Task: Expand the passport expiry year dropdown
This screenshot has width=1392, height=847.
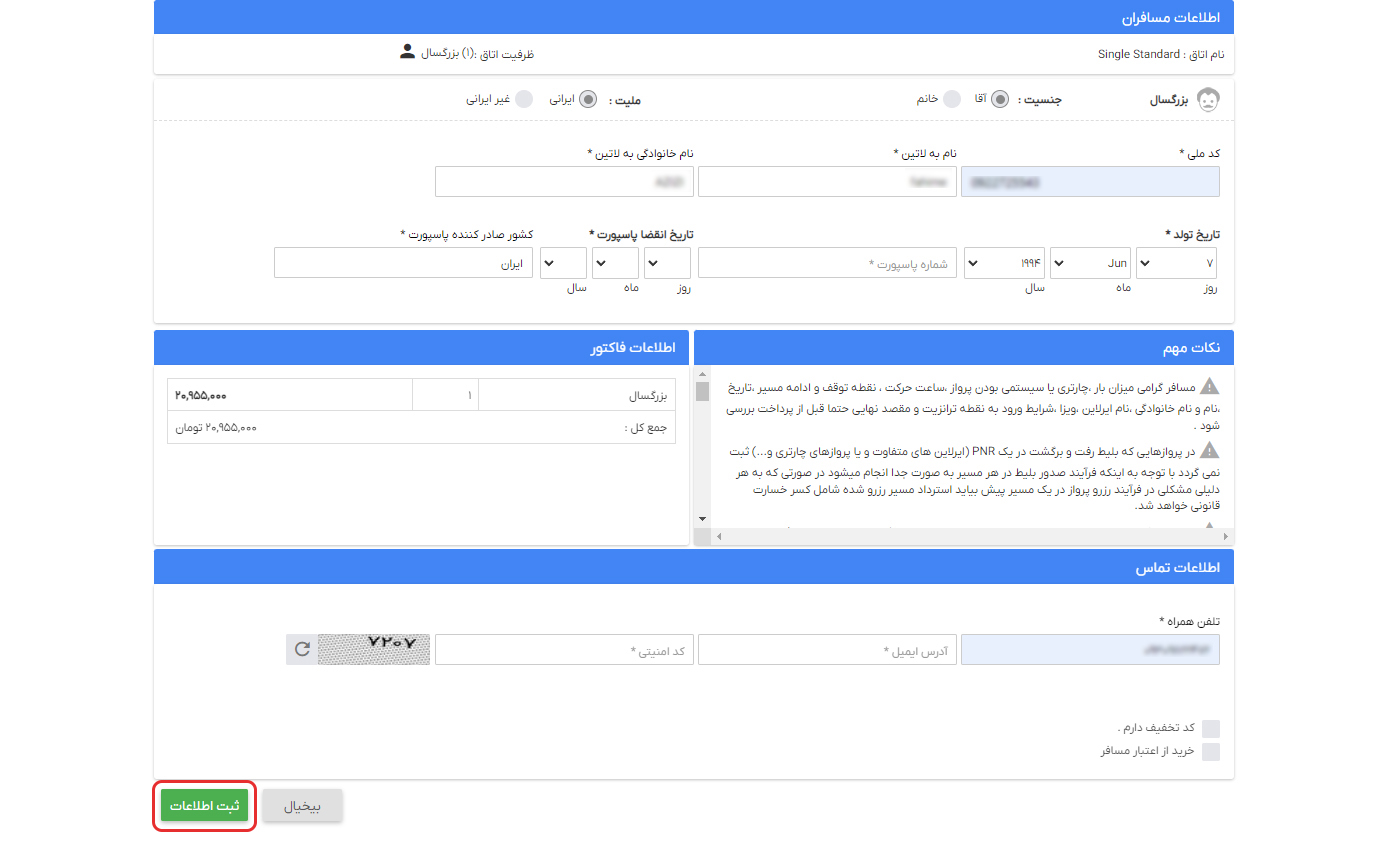Action: [x=563, y=262]
